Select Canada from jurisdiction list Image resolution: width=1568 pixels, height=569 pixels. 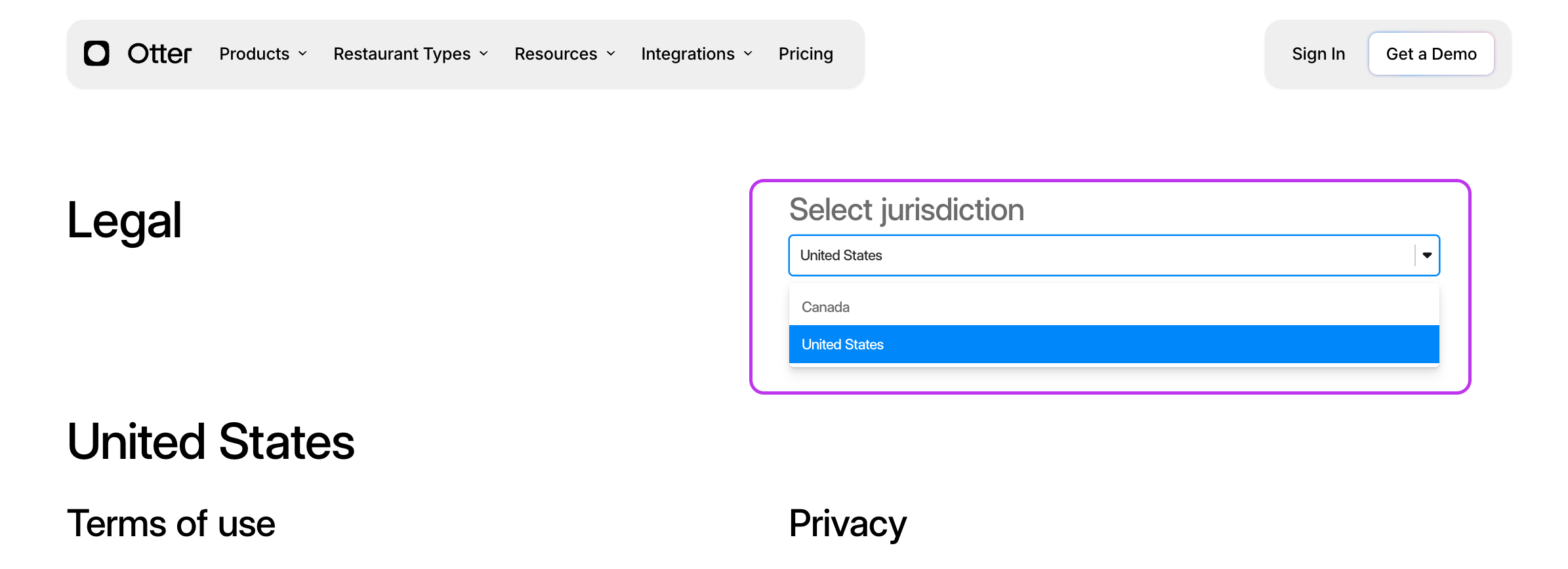tap(1114, 307)
